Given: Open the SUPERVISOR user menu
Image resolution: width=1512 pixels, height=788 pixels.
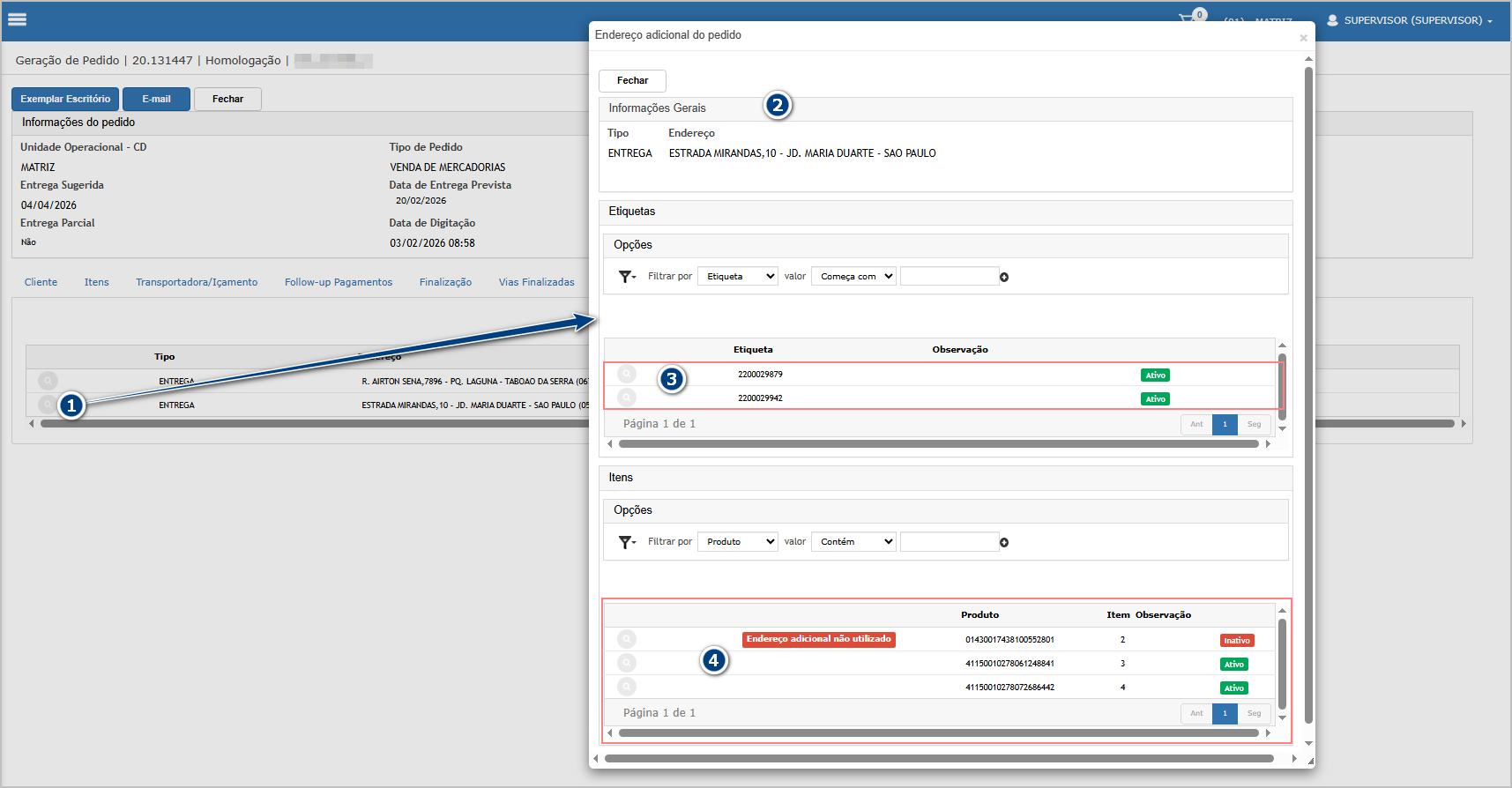Looking at the screenshot, I should (x=1410, y=20).
